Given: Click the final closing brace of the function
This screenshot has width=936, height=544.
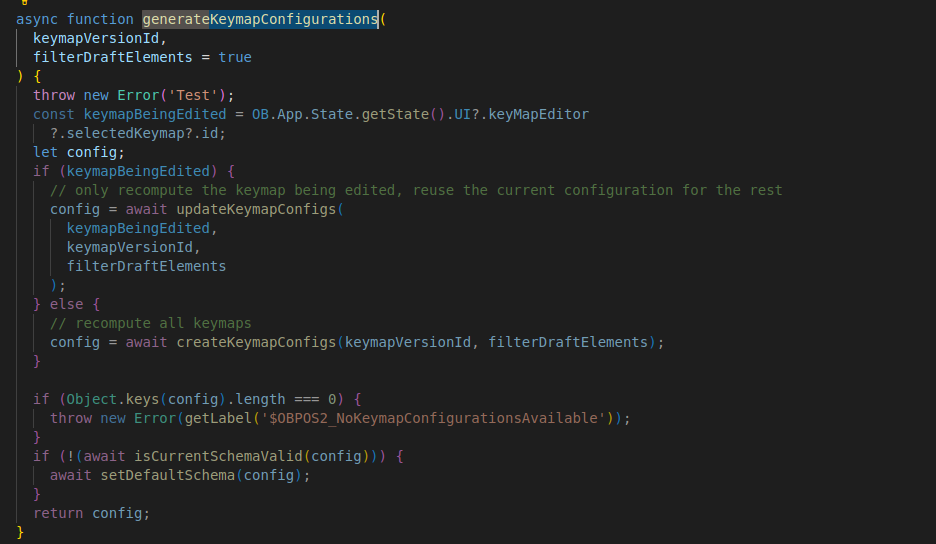Looking at the screenshot, I should pos(20,533).
